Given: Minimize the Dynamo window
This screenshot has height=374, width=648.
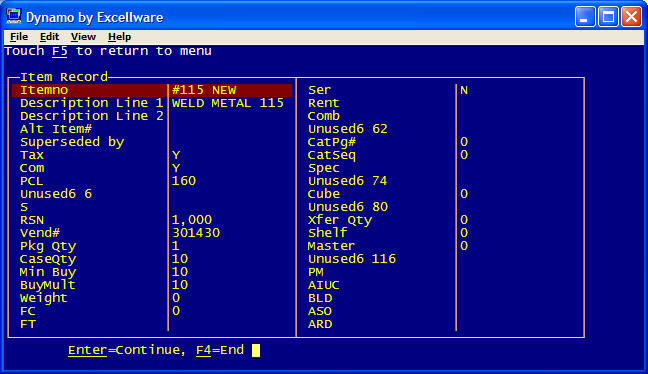Looking at the screenshot, I should (585, 17).
